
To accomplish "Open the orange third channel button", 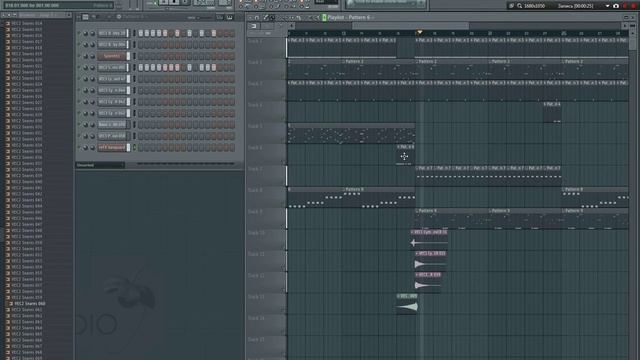I will (111, 56).
